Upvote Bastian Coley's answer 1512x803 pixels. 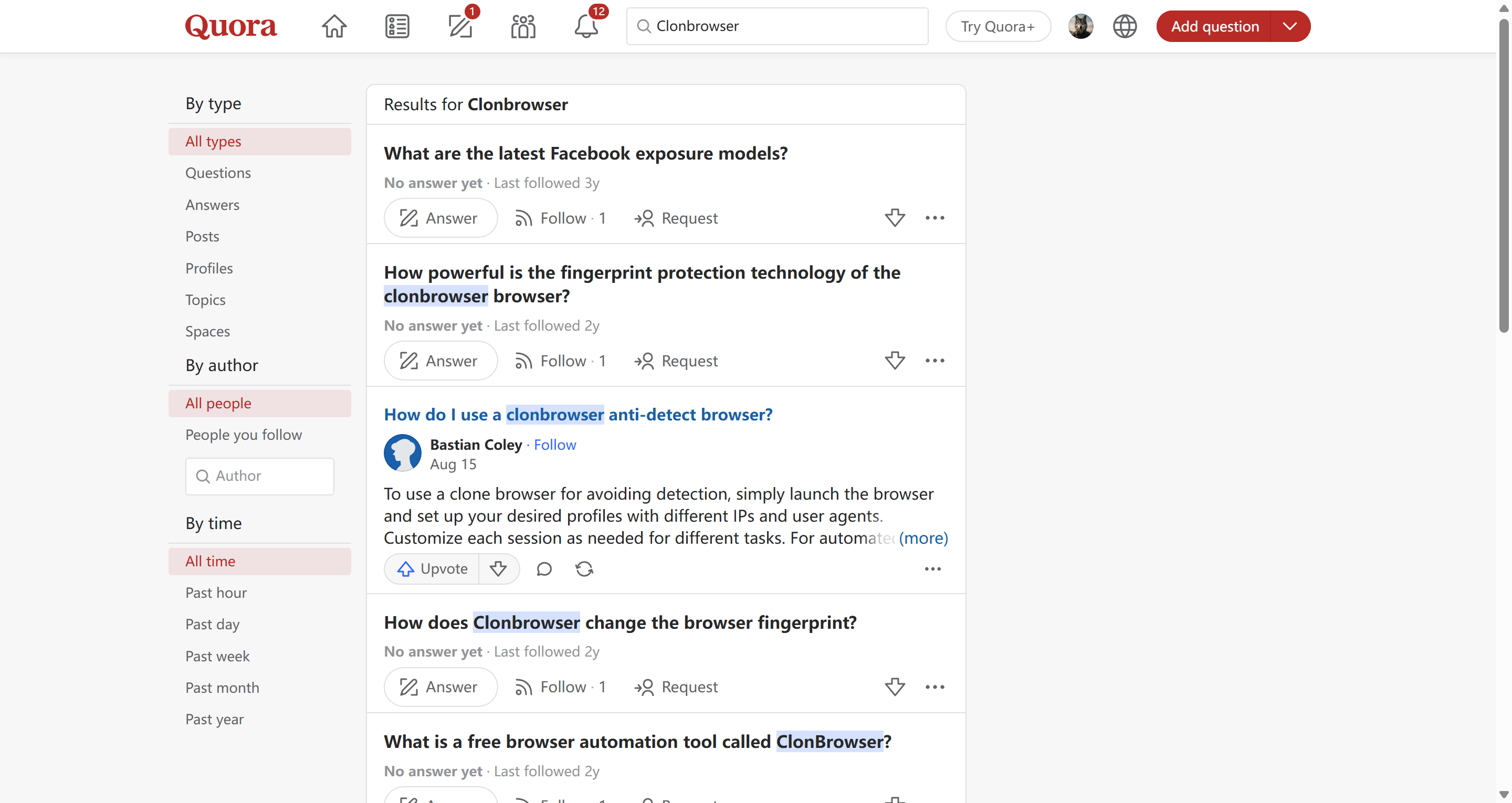433,569
